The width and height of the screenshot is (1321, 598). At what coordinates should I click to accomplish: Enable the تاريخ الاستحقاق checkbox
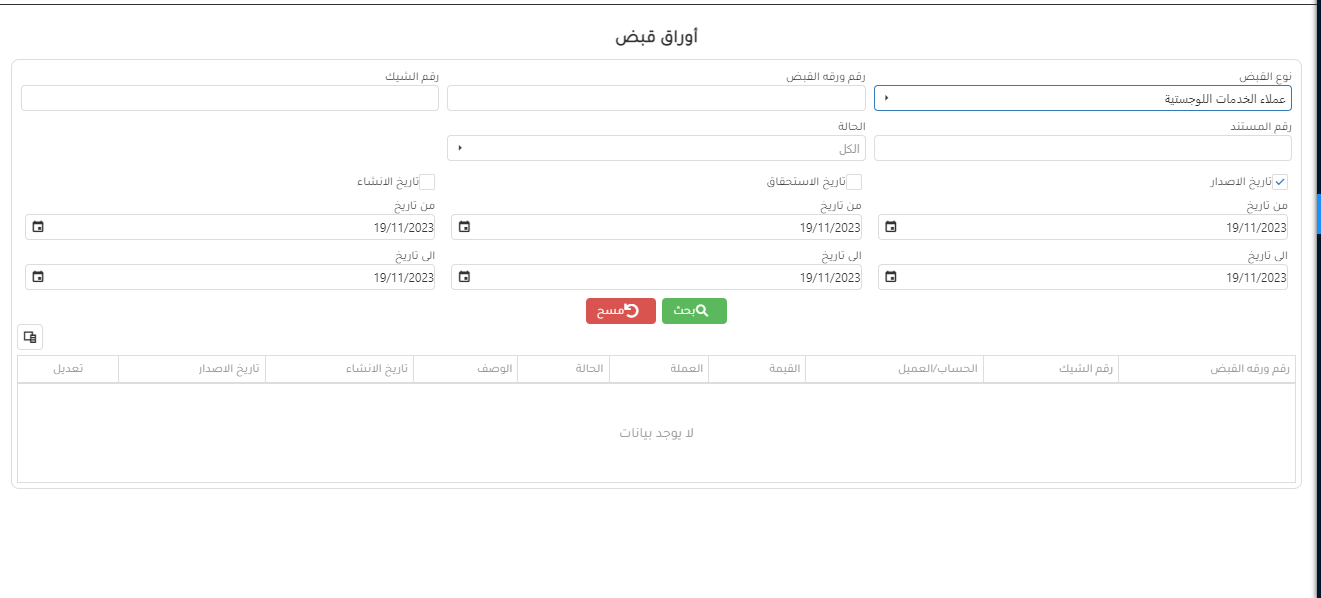point(854,182)
